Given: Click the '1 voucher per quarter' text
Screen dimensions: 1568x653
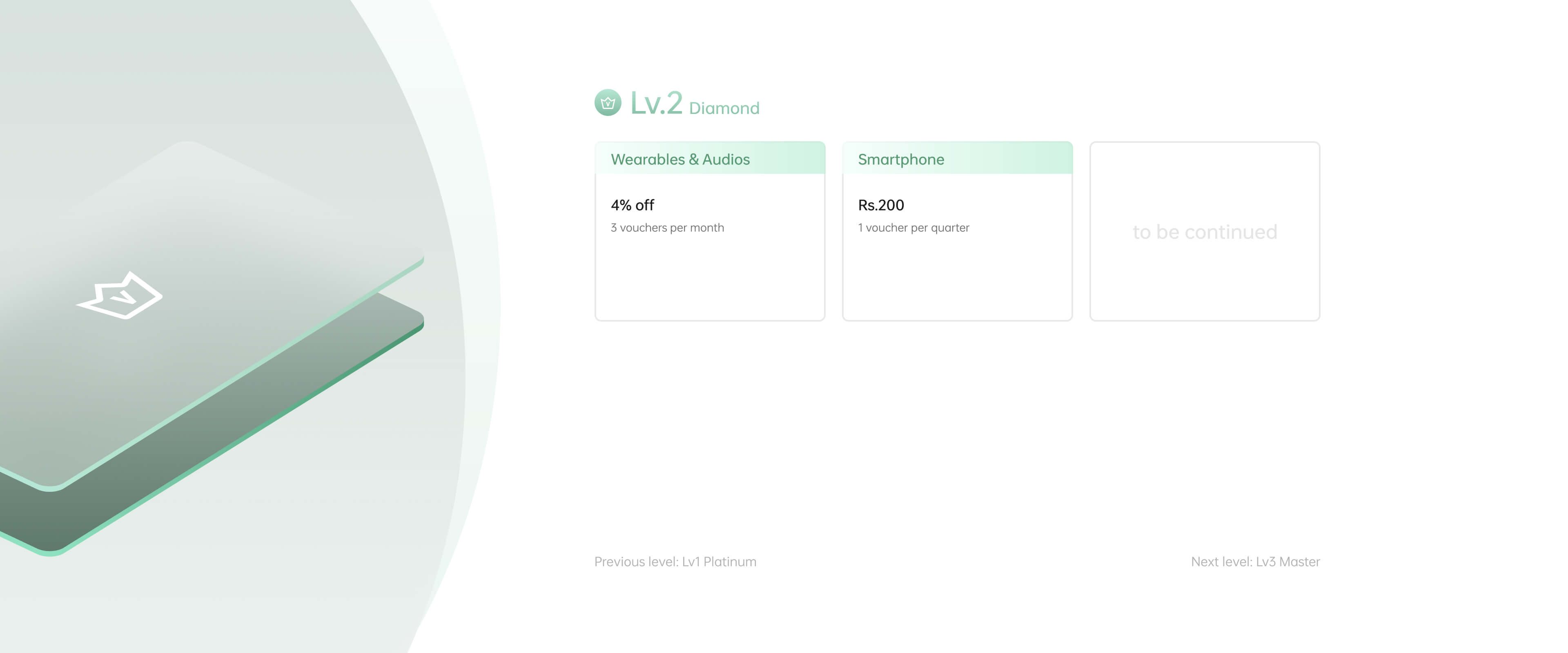Looking at the screenshot, I should point(913,228).
